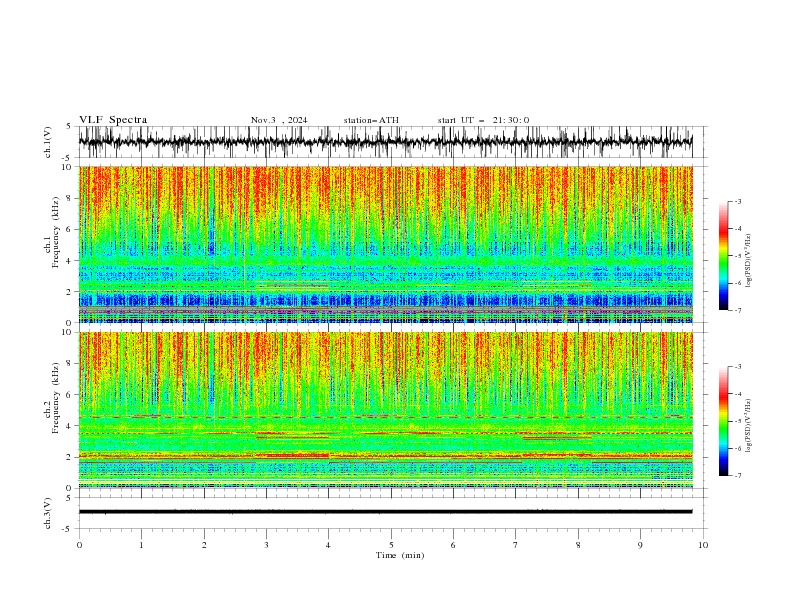Select the date text "Nov.3 , 2024"
This screenshot has width=792, height=612.
pos(279,120)
